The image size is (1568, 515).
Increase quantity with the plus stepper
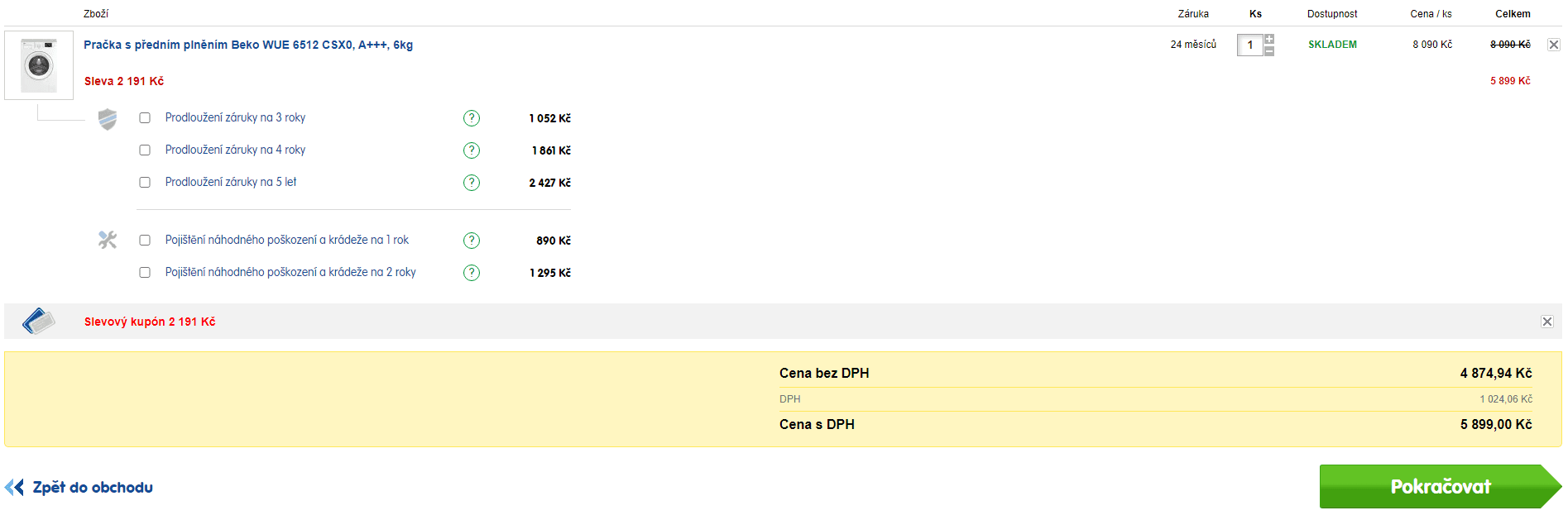tap(1269, 39)
